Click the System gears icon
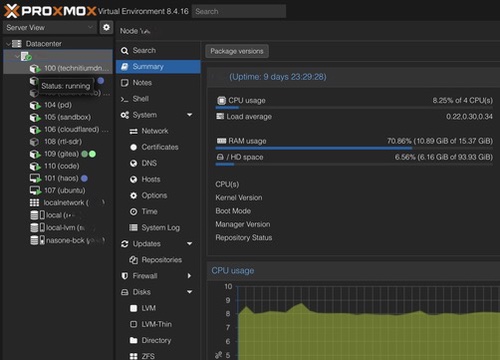The image size is (500, 360). [x=125, y=115]
